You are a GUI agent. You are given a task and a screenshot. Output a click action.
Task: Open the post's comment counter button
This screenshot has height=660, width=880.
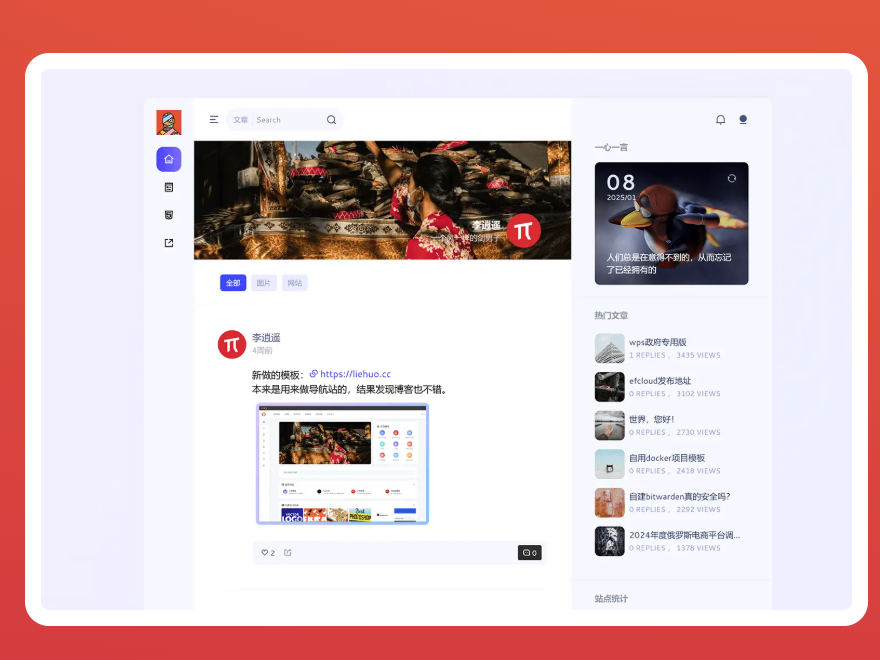[529, 553]
